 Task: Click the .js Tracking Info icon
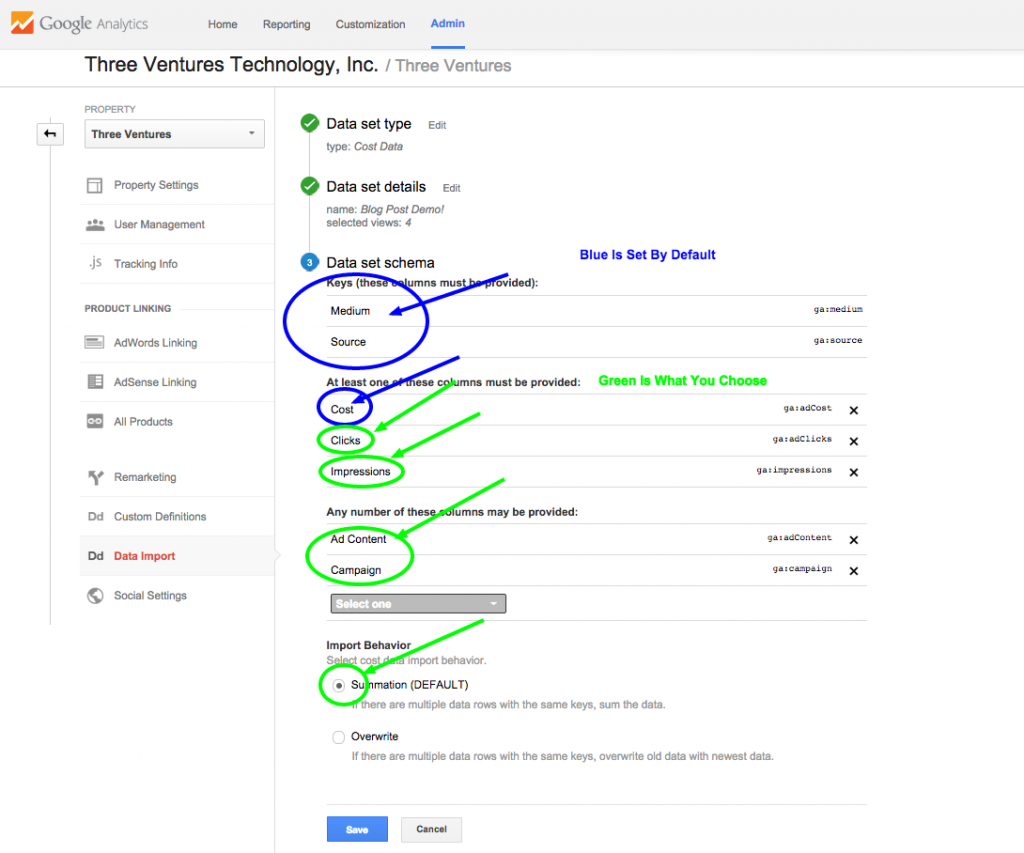[x=95, y=263]
